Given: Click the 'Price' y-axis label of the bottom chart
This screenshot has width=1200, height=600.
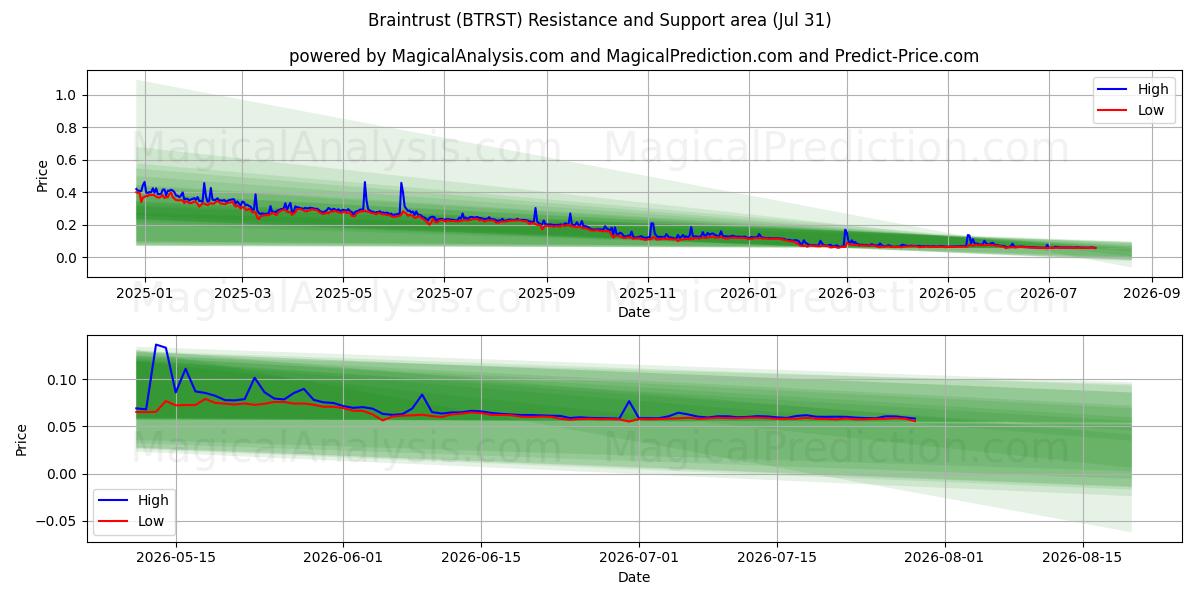Looking at the screenshot, I should tap(22, 439).
